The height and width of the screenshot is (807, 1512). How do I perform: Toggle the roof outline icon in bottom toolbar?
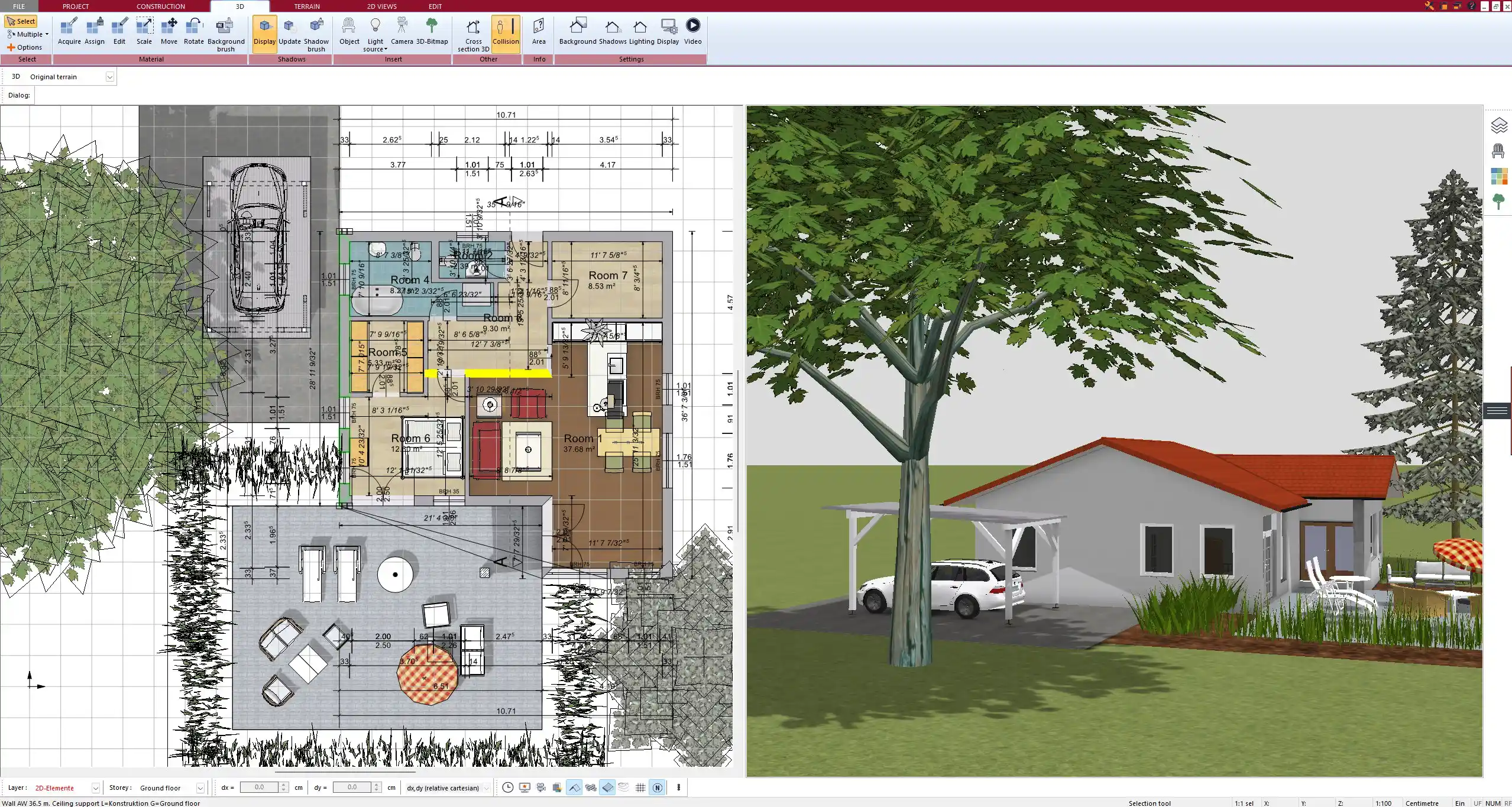[574, 787]
